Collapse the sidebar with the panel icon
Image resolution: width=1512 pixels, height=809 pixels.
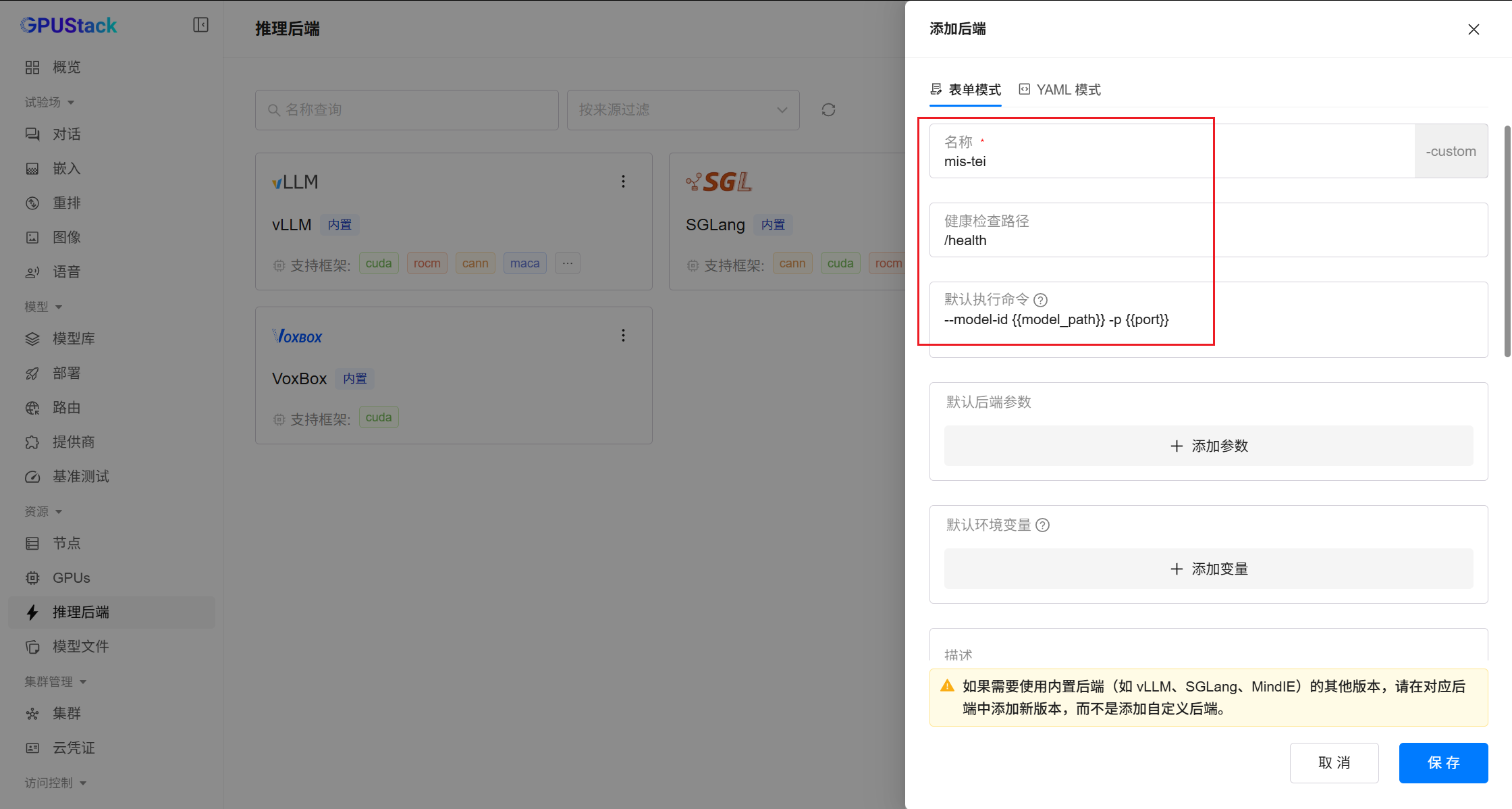point(200,25)
